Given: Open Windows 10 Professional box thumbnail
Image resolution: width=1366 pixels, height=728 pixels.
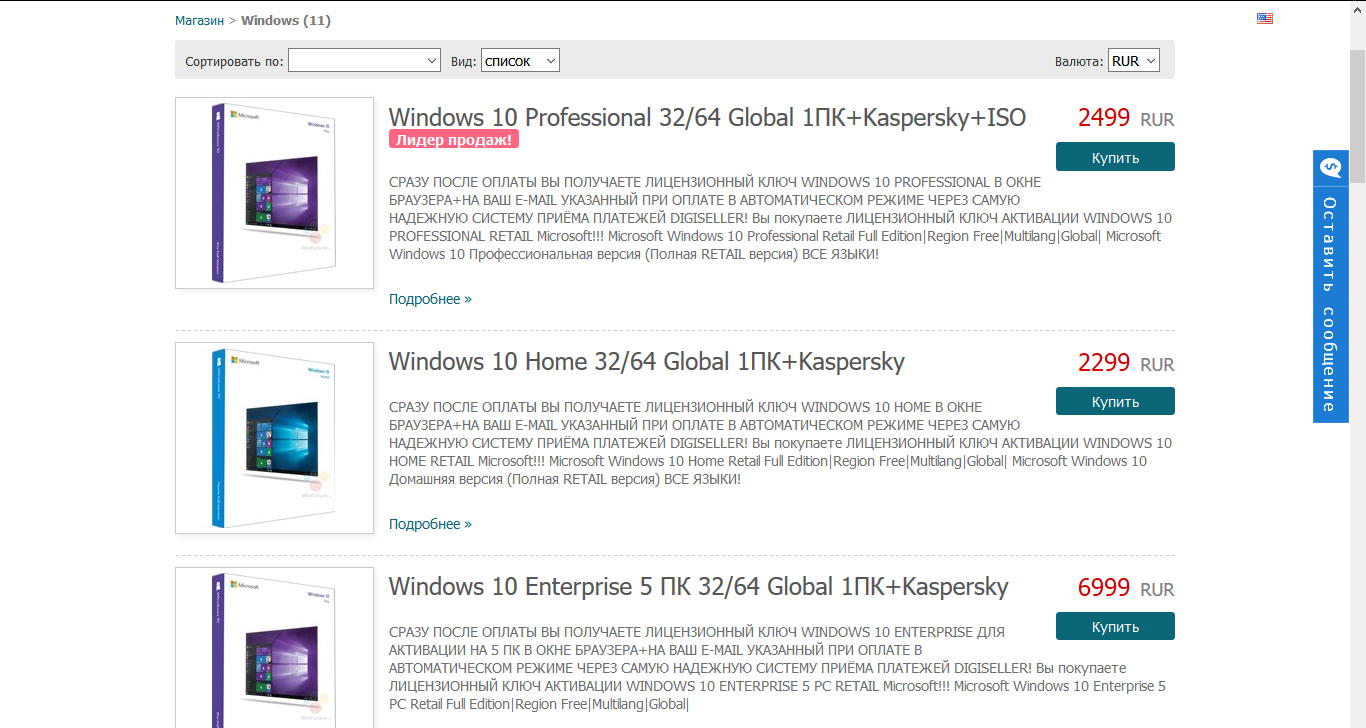Looking at the screenshot, I should 274,193.
